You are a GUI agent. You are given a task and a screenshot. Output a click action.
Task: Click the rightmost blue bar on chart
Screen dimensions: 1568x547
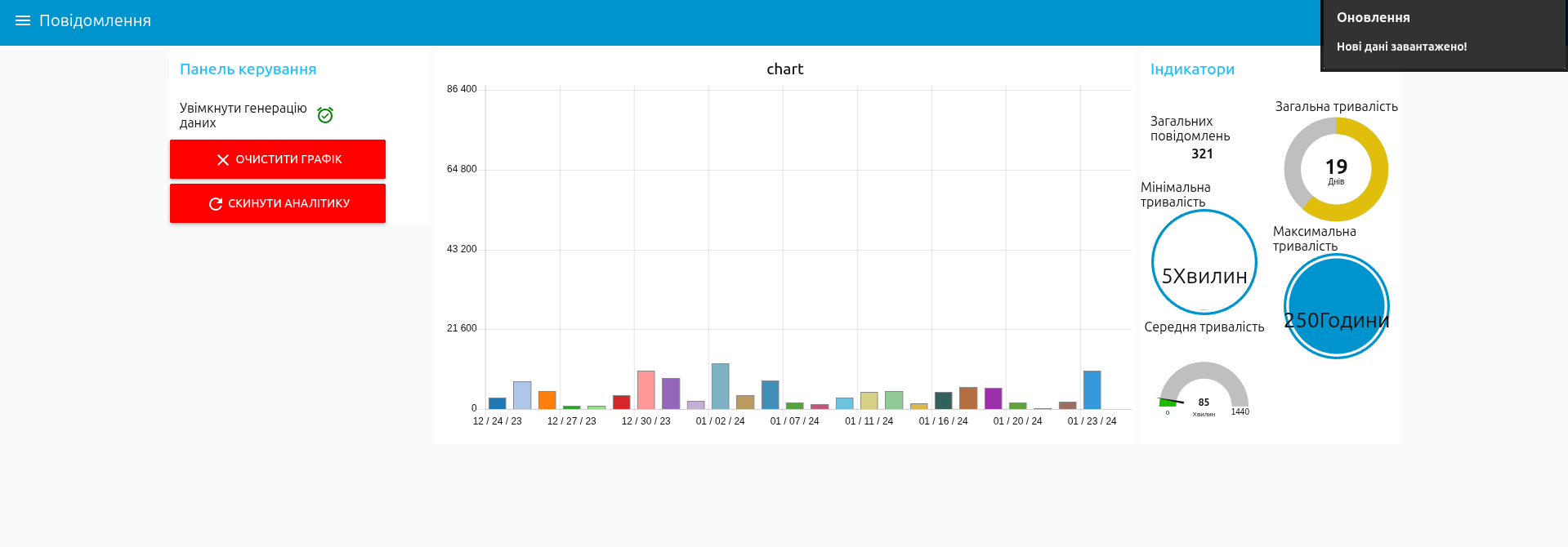pos(1092,390)
